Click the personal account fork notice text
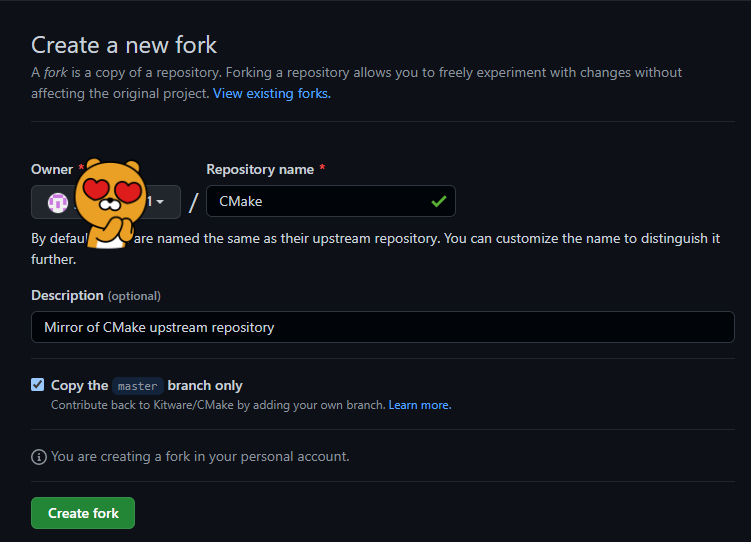The height and width of the screenshot is (542, 751). pyautogui.click(x=200, y=457)
